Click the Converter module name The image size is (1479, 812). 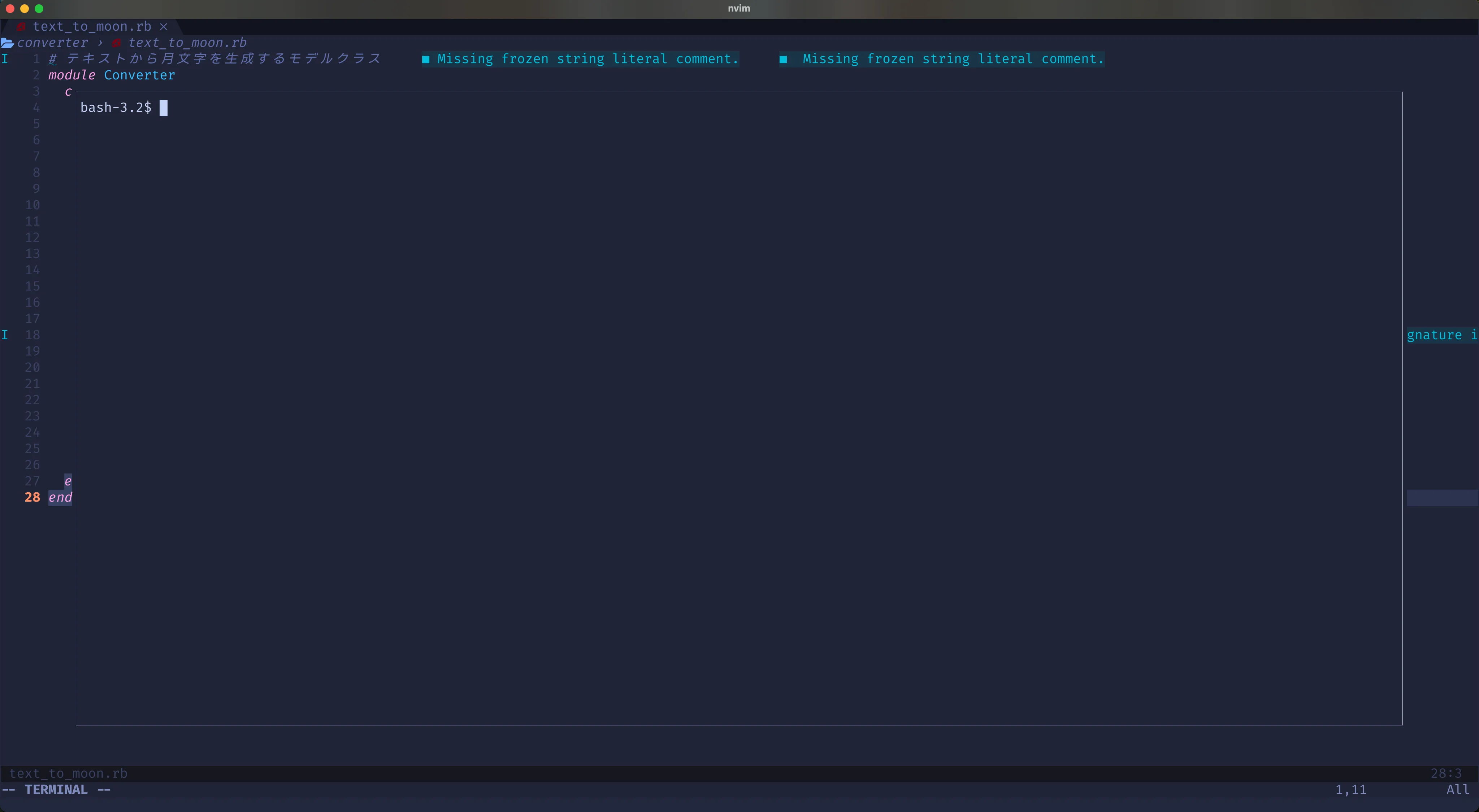click(x=139, y=75)
